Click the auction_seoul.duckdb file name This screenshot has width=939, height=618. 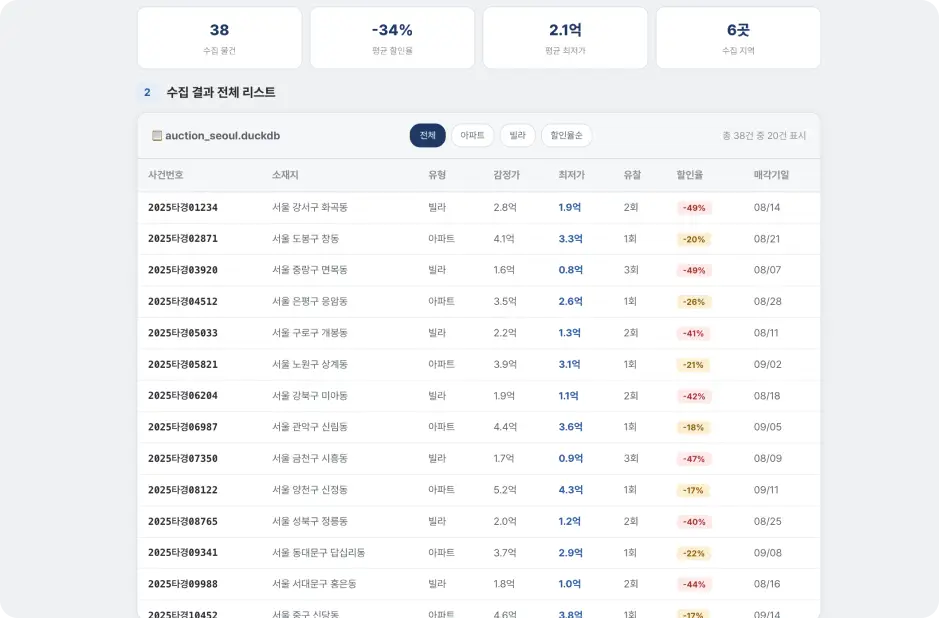[x=223, y=136]
